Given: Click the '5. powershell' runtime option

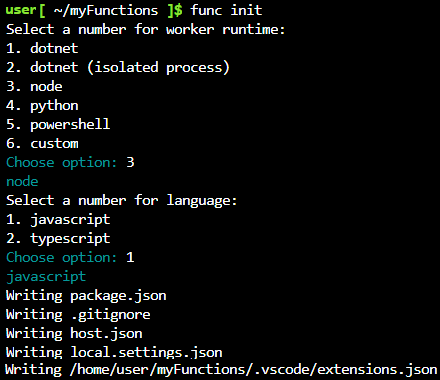Looking at the screenshot, I should coord(58,125).
